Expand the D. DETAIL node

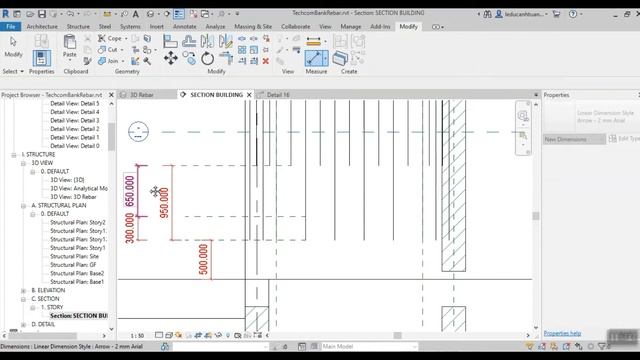pos(23,324)
